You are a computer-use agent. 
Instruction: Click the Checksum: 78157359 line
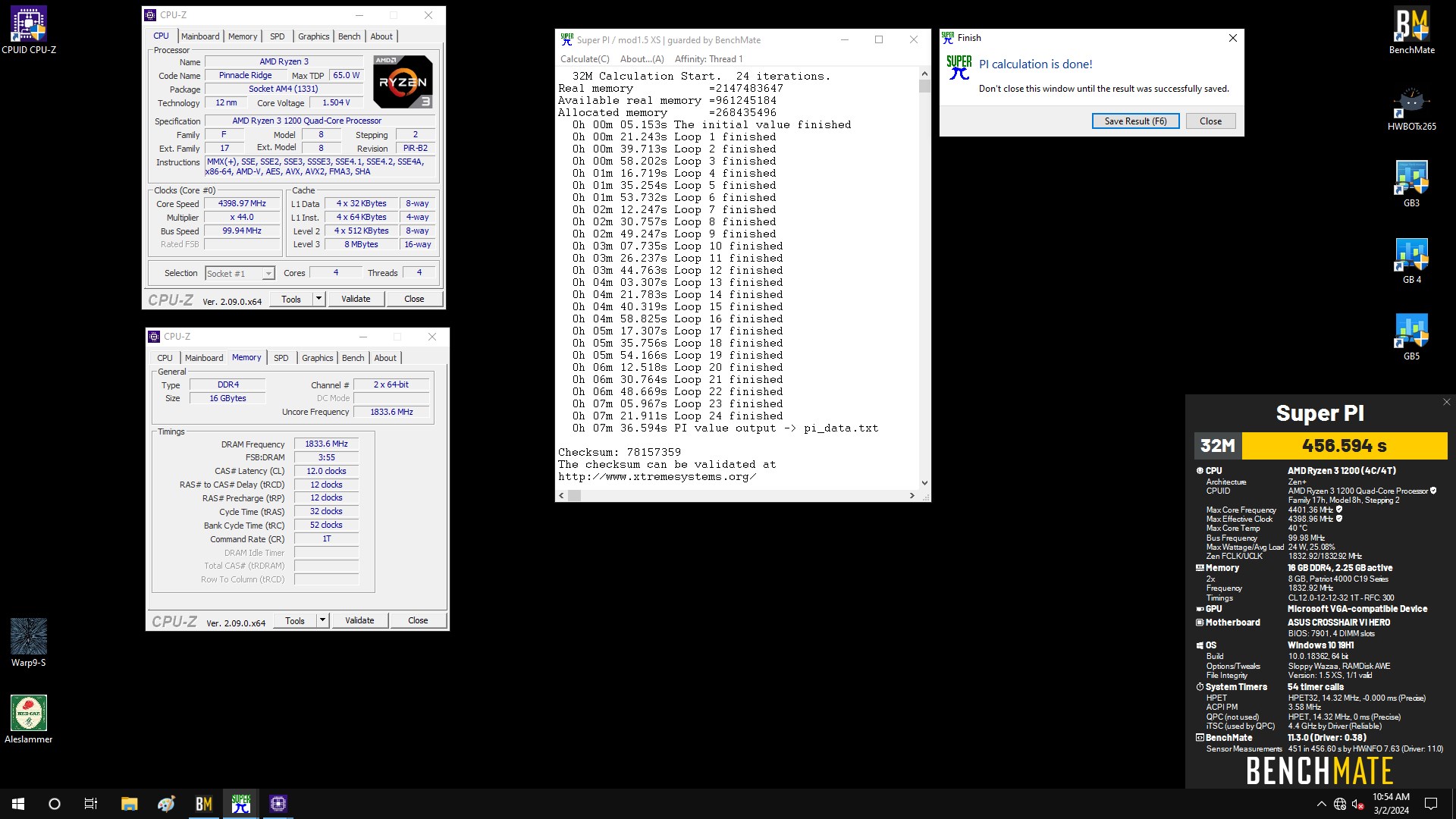tap(619, 453)
